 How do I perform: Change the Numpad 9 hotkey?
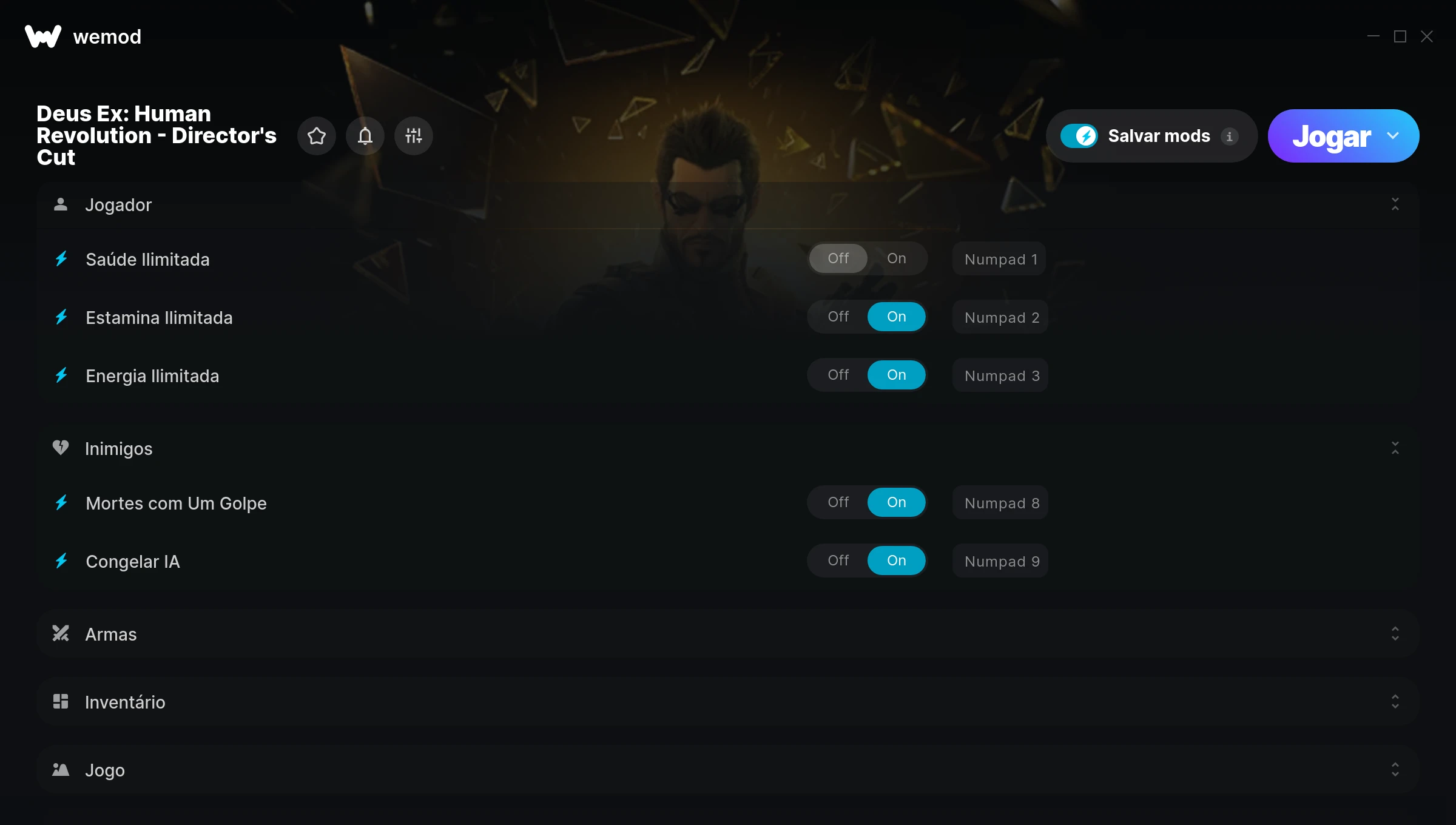click(1000, 561)
